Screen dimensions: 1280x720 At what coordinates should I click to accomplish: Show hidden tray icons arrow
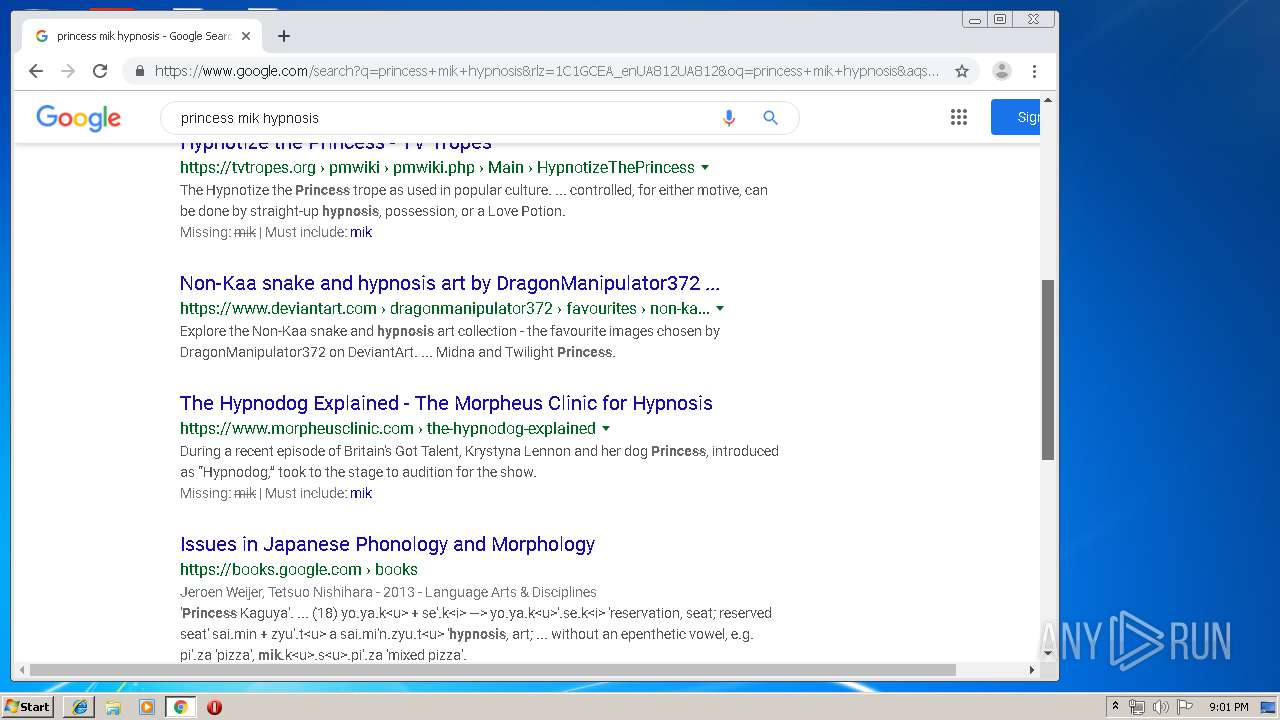1115,706
